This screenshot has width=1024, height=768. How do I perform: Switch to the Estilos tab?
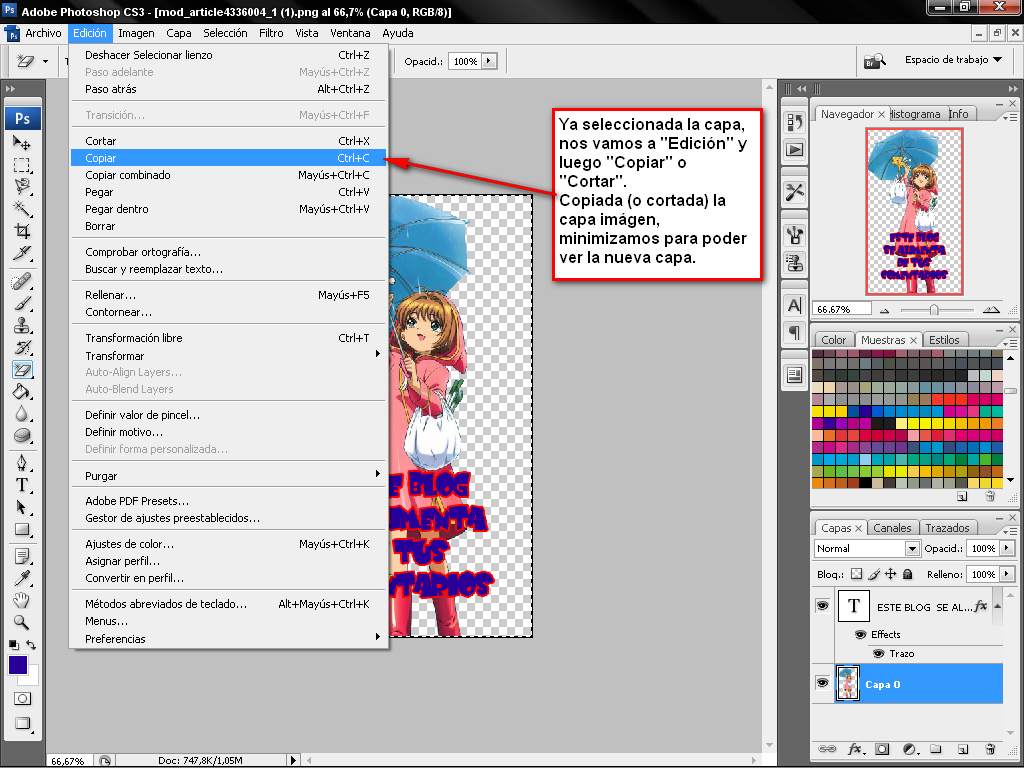pyautogui.click(x=944, y=340)
